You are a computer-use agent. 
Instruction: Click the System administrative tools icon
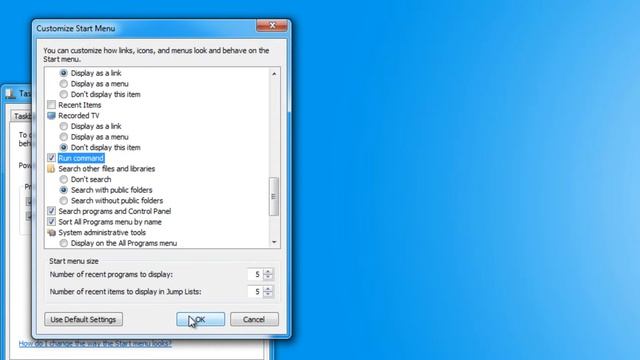click(x=51, y=232)
